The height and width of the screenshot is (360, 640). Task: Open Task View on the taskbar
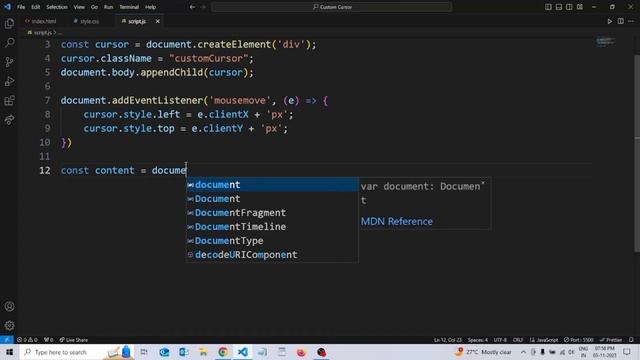tap(144, 352)
